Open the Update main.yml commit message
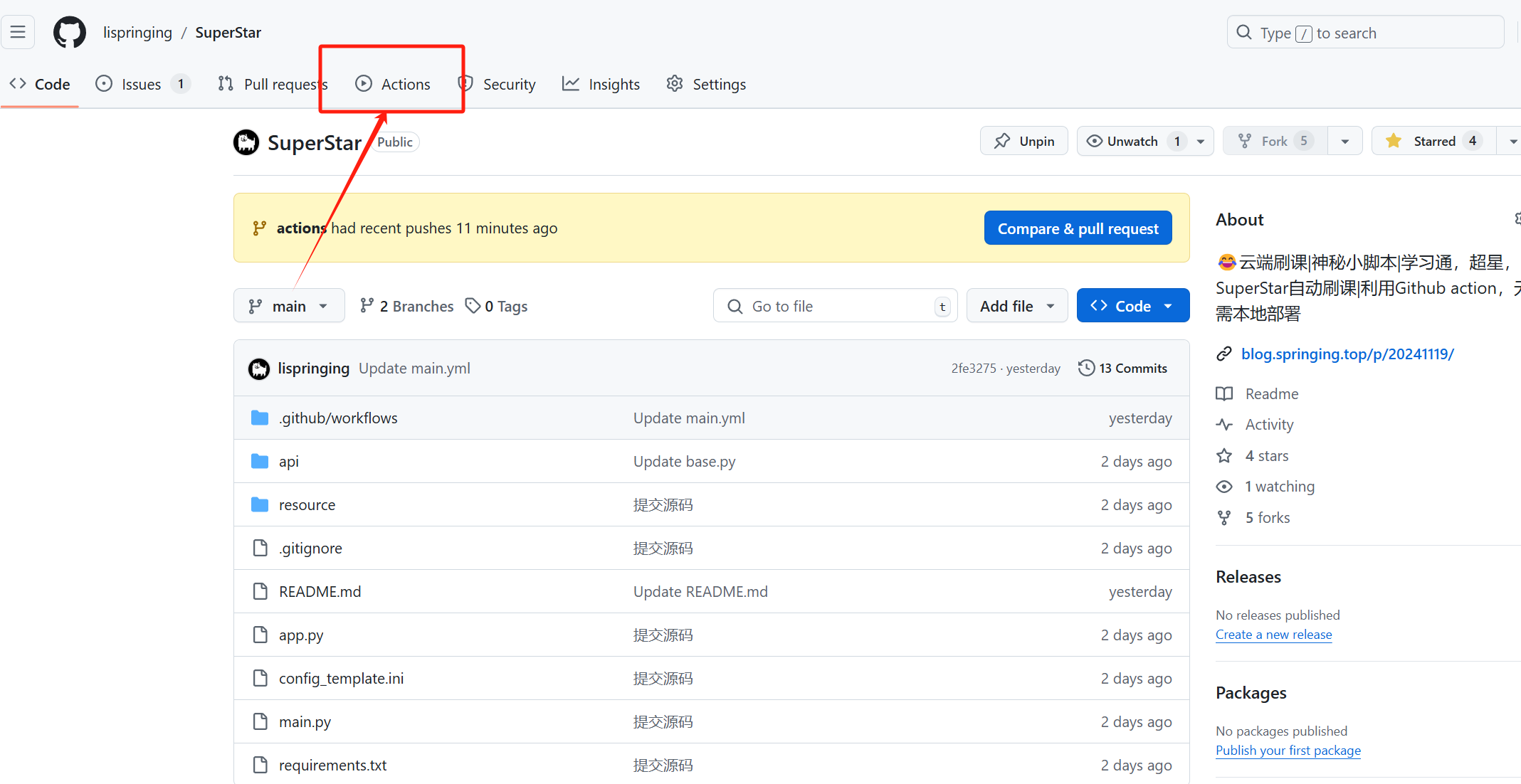 [414, 368]
